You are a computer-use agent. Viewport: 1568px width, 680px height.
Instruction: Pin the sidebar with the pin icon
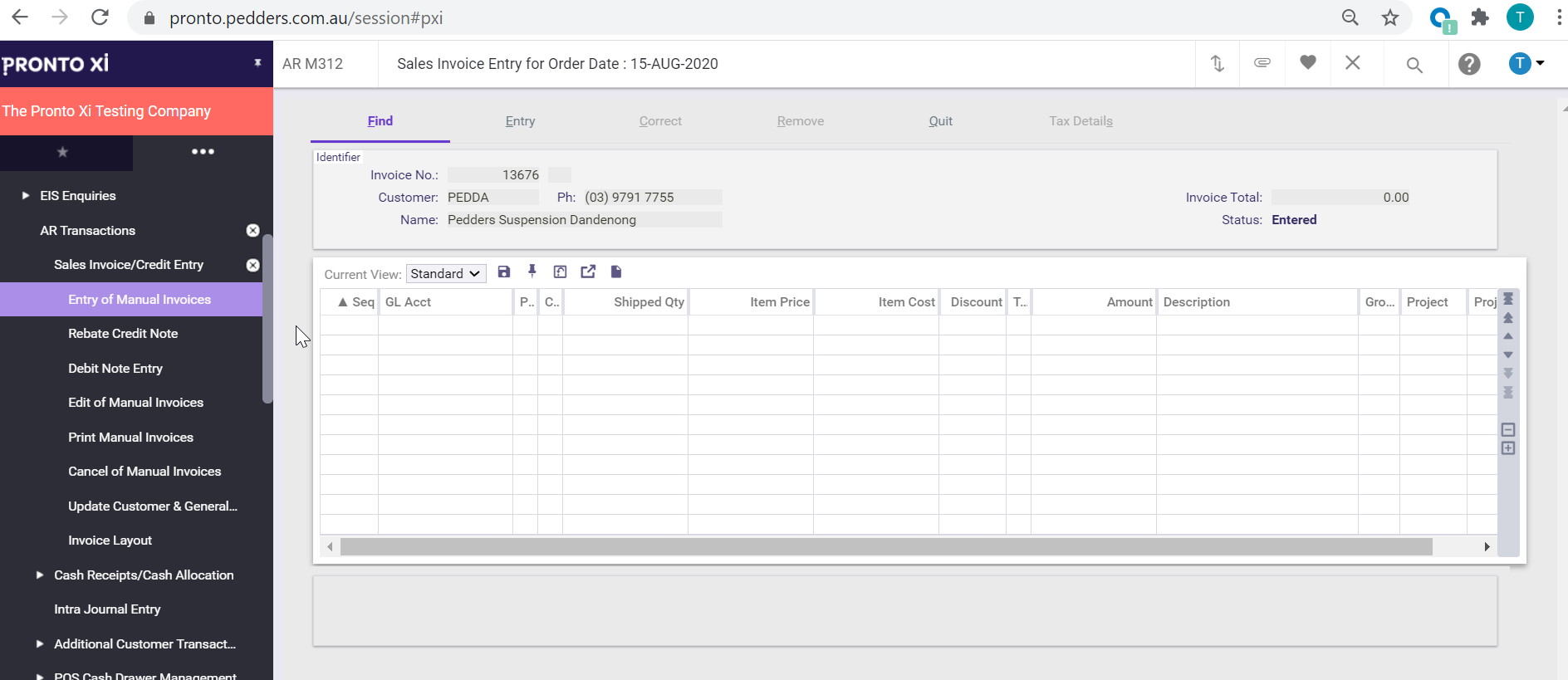pos(257,63)
